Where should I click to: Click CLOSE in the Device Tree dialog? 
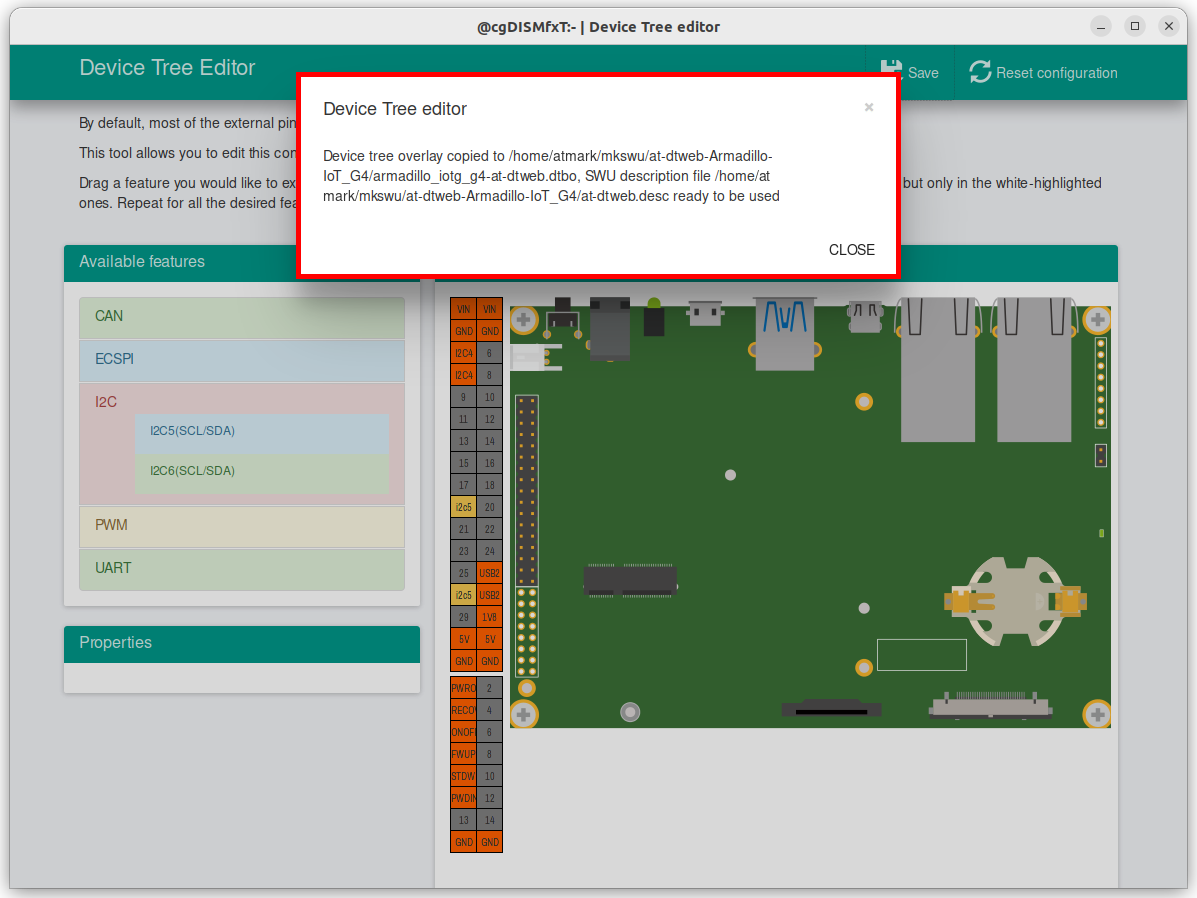[x=851, y=250]
